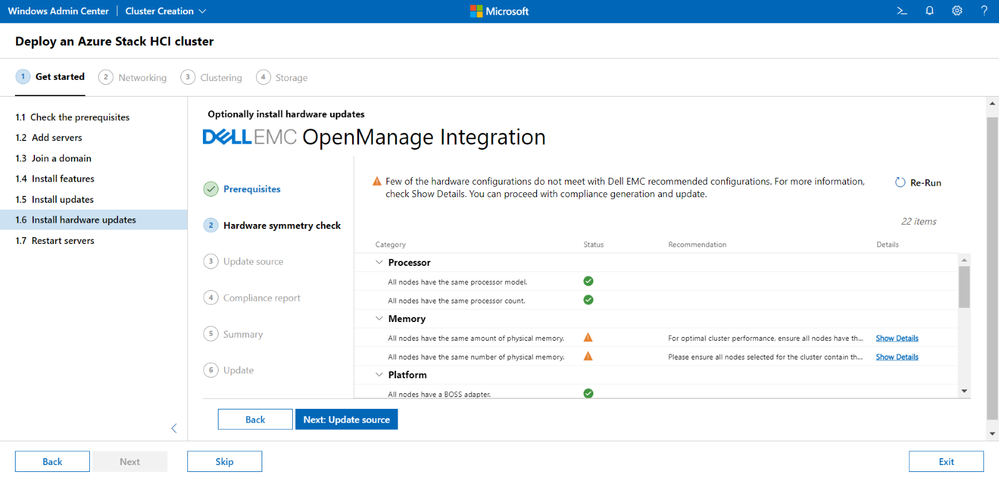This screenshot has width=999, height=478.
Task: Select 1.7 Restart servers step
Action: click(x=94, y=241)
